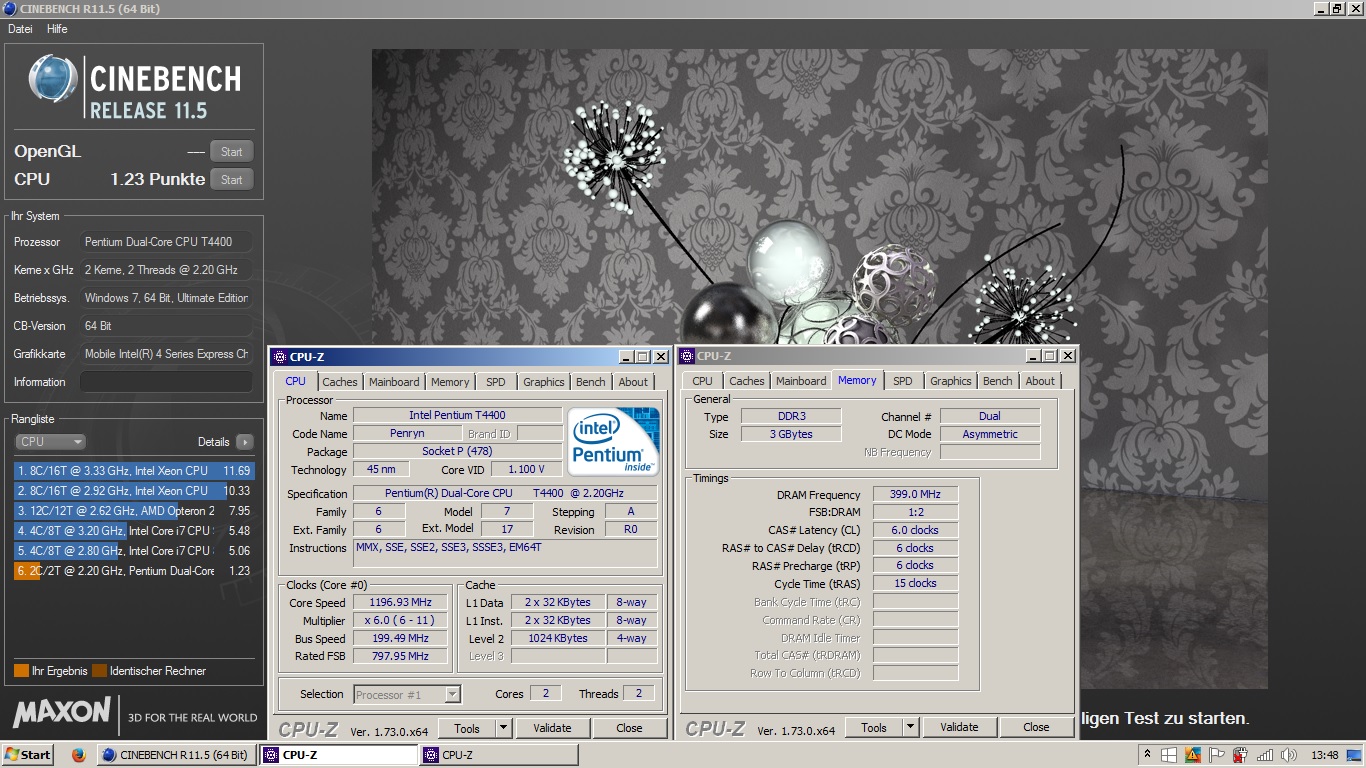
Task: Click the Windows Start button
Action: [28, 755]
